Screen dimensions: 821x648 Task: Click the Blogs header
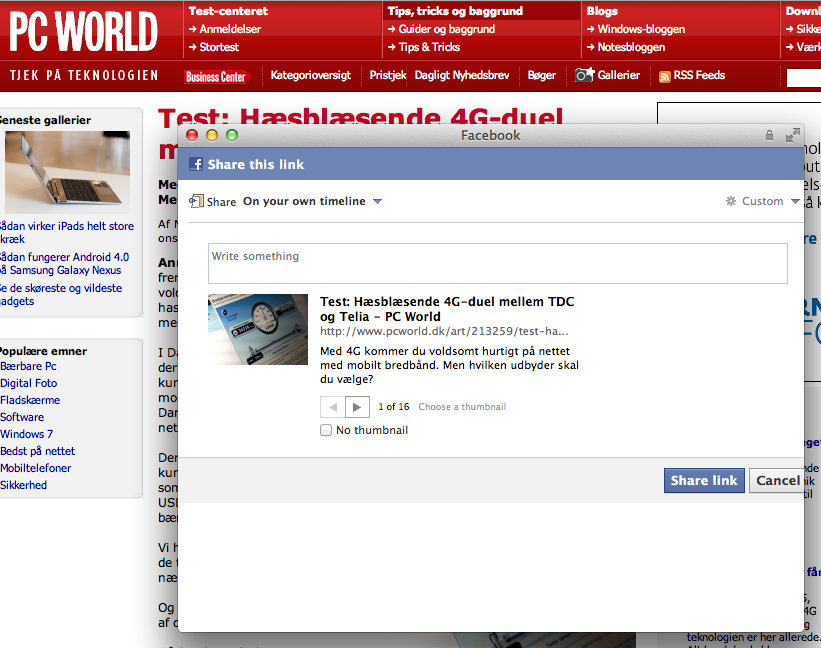coord(602,11)
